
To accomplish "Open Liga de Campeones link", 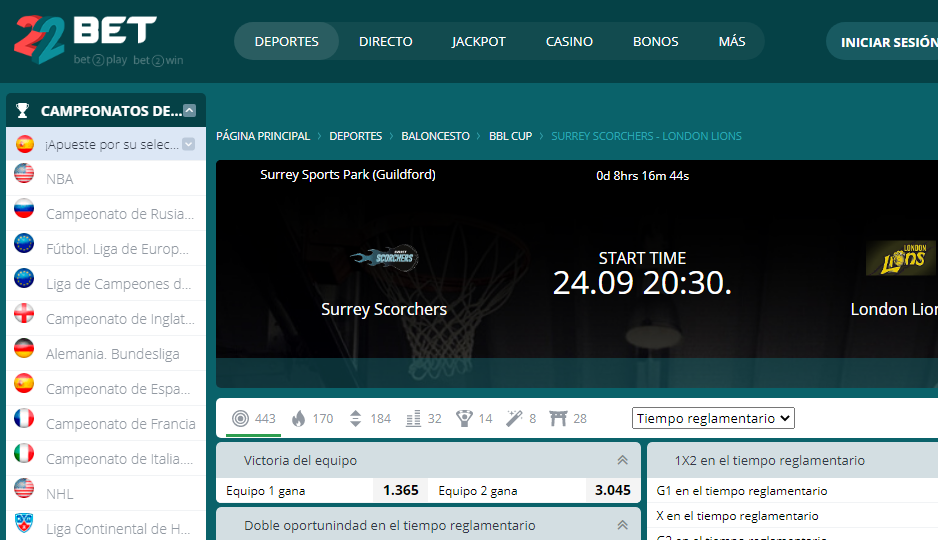I will point(118,284).
